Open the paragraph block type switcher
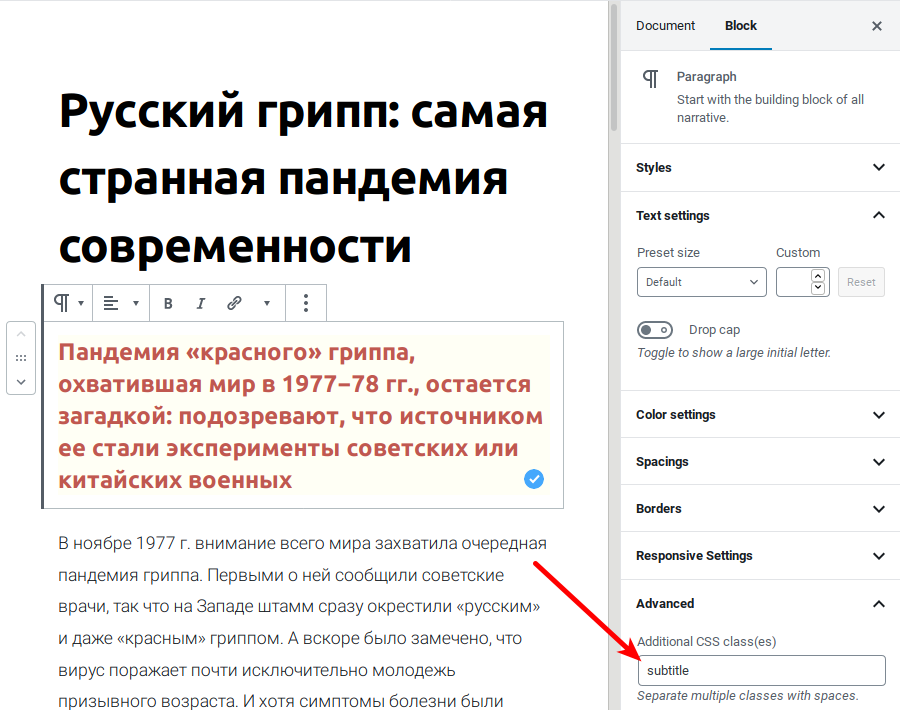900x710 pixels. pyautogui.click(x=68, y=302)
